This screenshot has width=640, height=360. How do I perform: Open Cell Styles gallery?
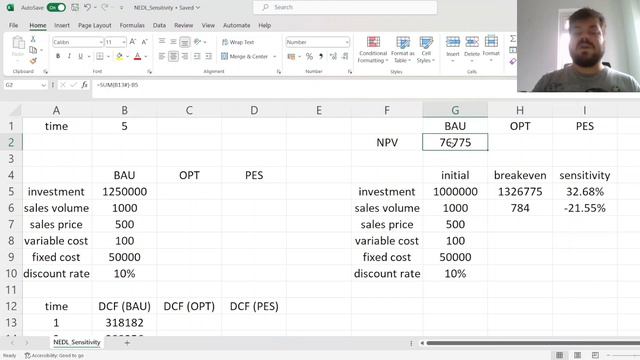426,50
